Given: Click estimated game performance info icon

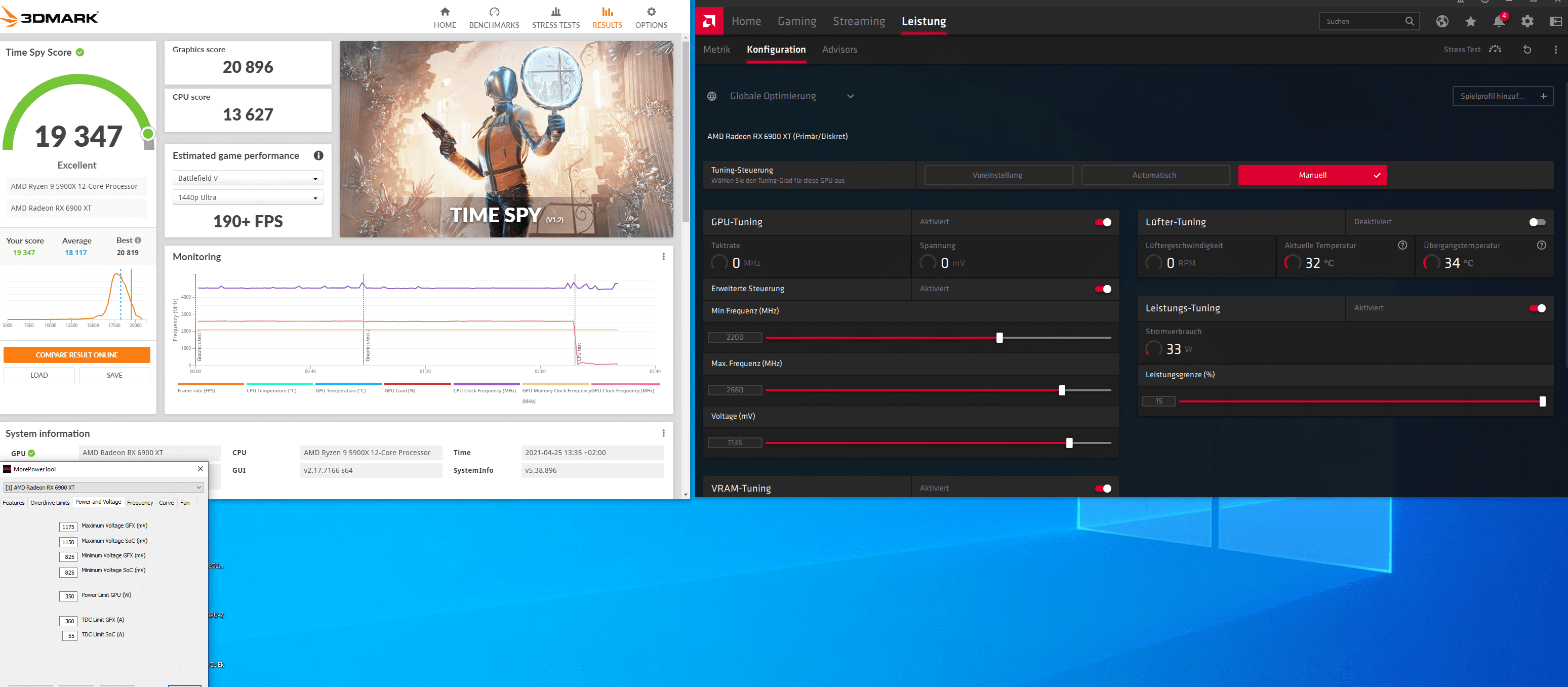Looking at the screenshot, I should coord(318,156).
